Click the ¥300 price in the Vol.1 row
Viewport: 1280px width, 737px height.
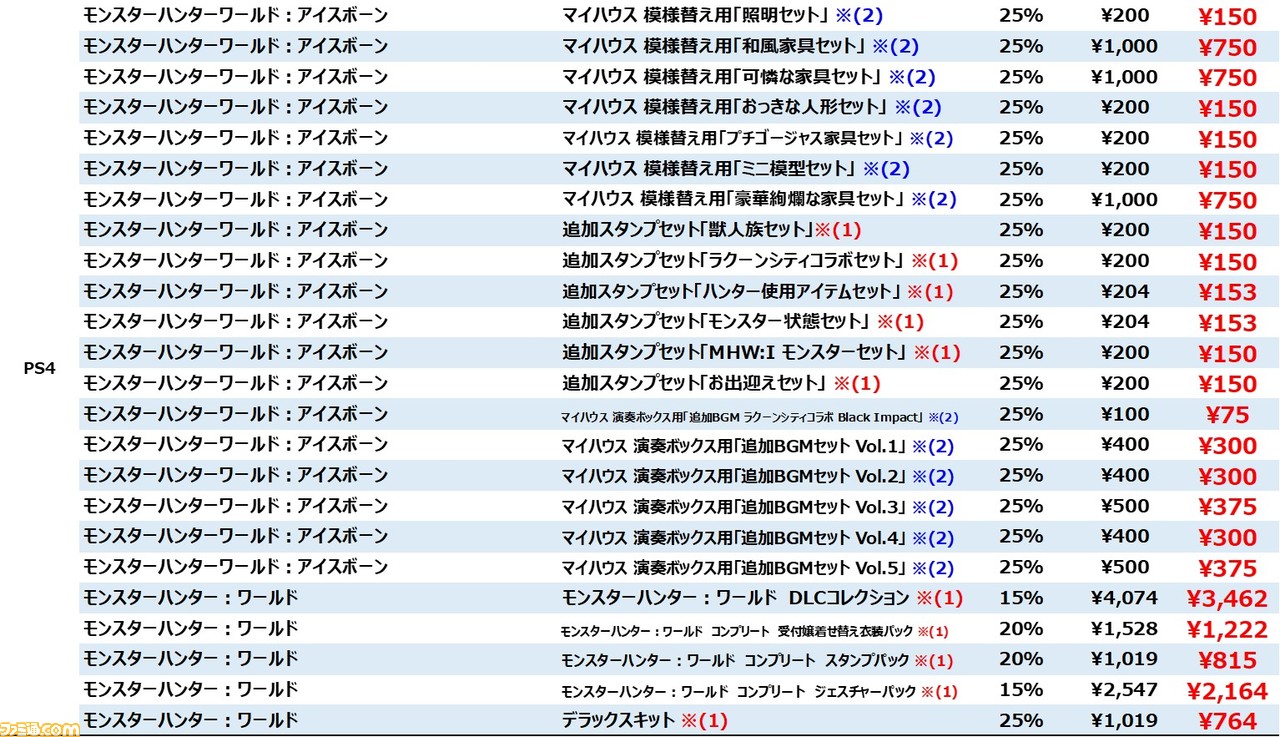[x=1226, y=446]
